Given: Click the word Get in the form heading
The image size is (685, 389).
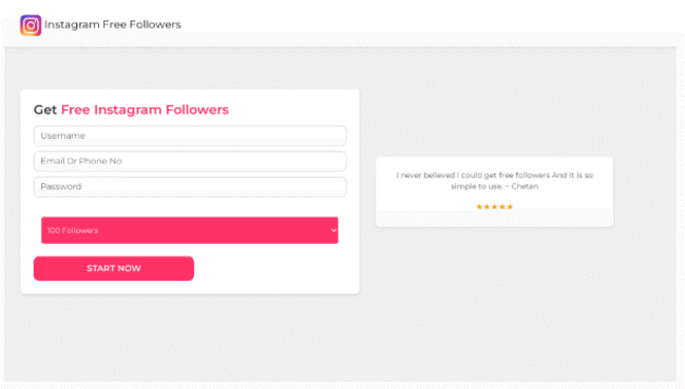Looking at the screenshot, I should [x=45, y=110].
